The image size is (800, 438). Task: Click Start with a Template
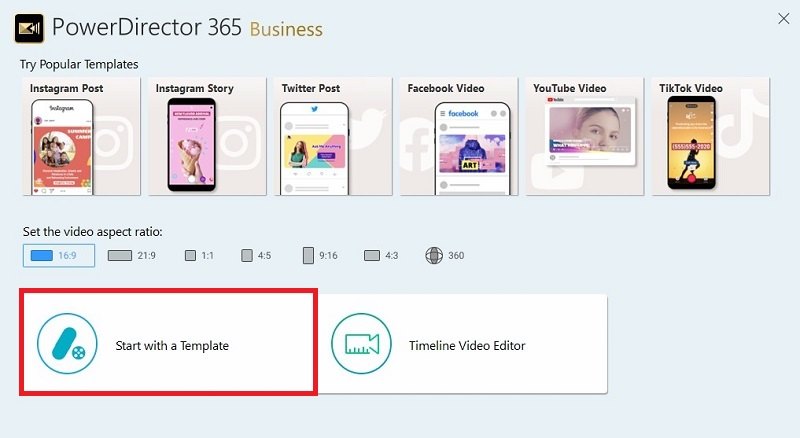[x=168, y=342]
